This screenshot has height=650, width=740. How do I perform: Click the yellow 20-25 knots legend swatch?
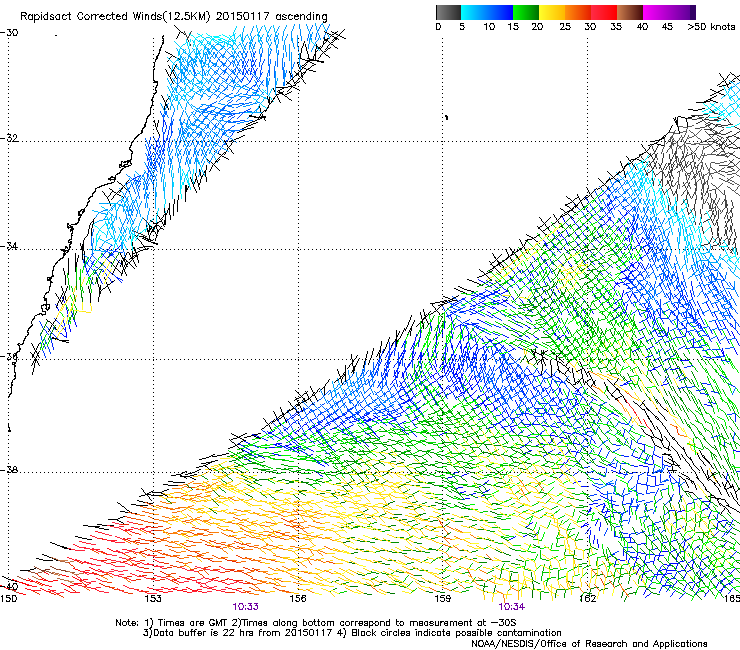[552, 12]
